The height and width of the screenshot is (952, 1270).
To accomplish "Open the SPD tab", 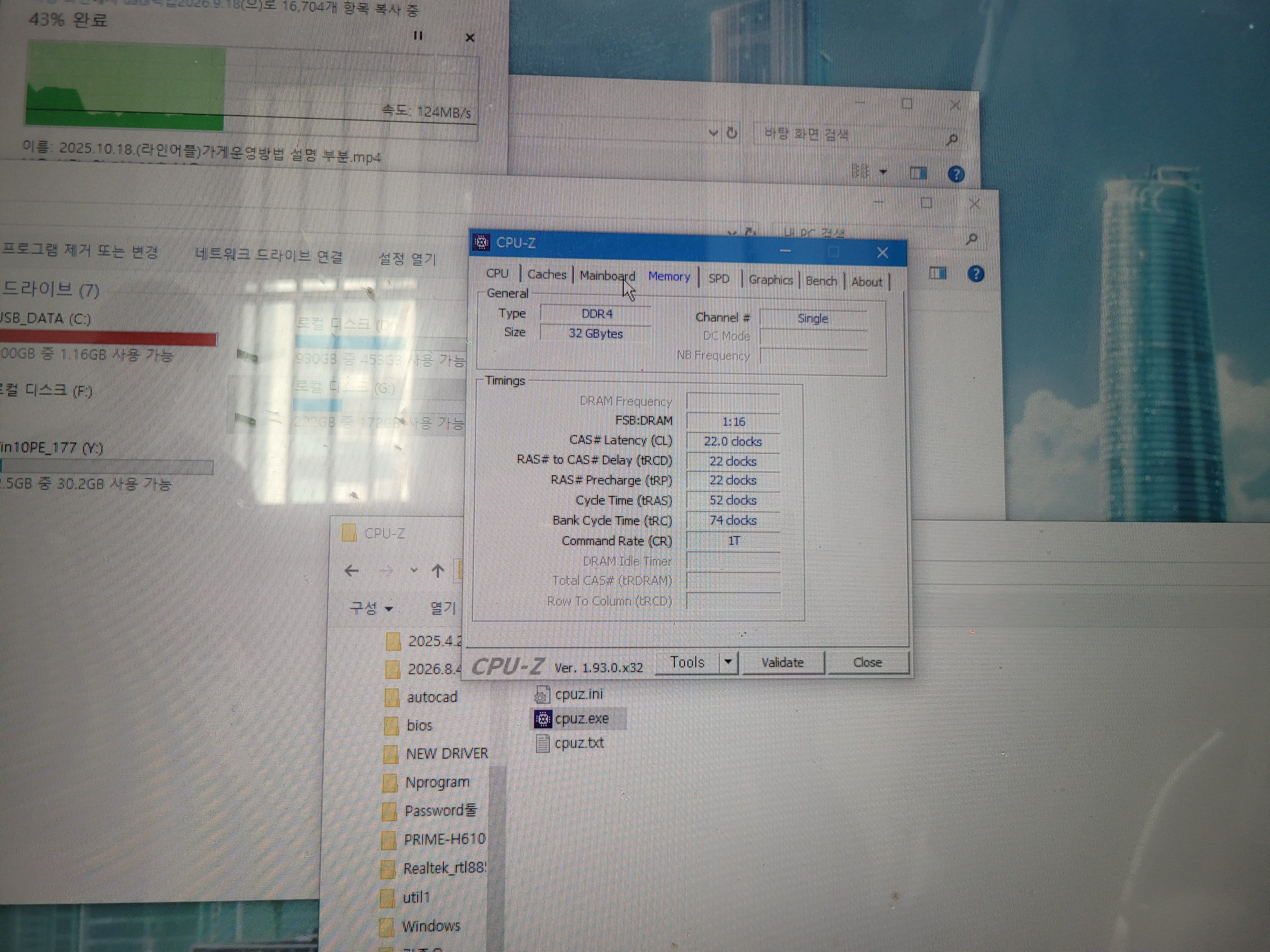I will coord(718,279).
